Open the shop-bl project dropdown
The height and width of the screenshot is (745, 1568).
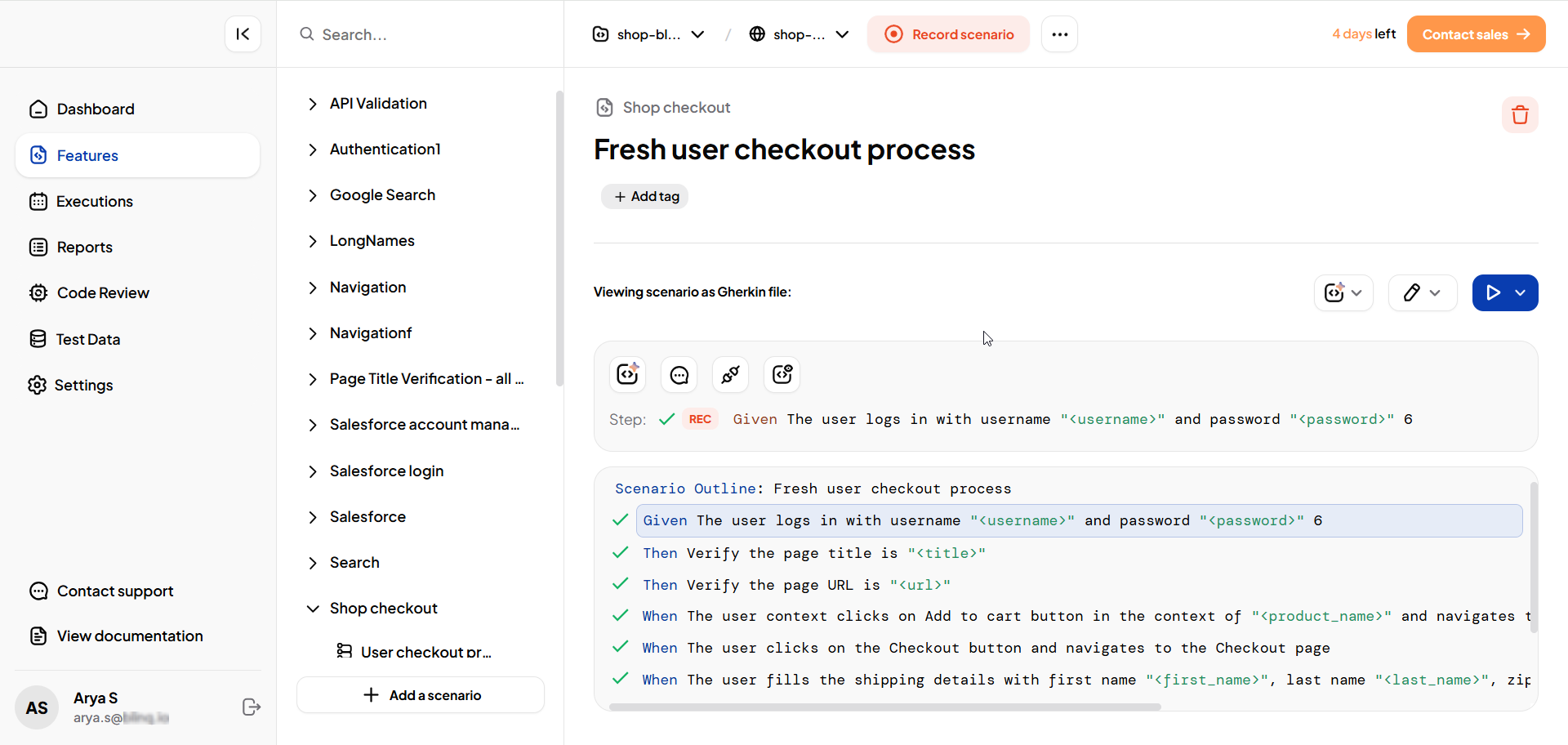click(648, 34)
